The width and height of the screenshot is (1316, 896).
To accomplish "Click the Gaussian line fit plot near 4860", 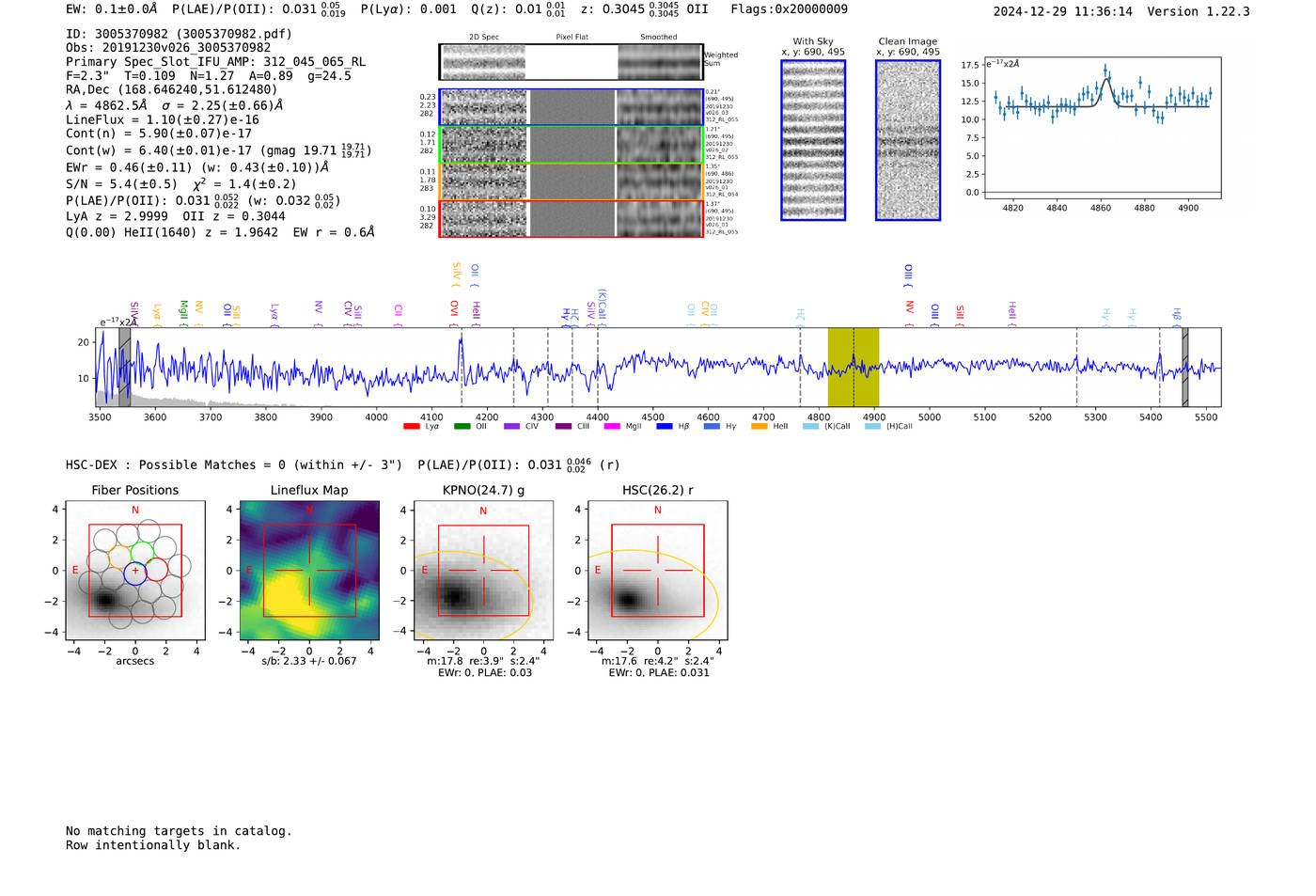I will pyautogui.click(x=1102, y=128).
